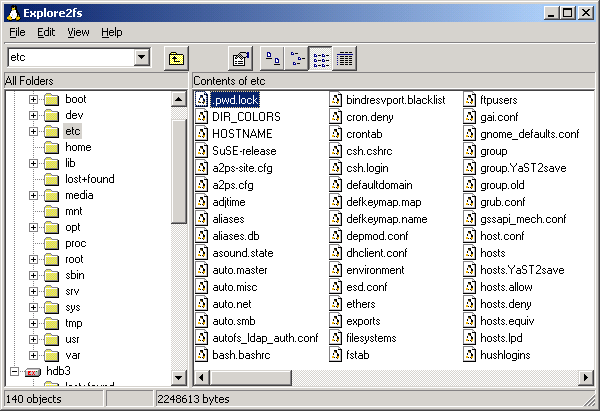Click the Explore2fs penguin title icon

pyautogui.click(x=13, y=13)
